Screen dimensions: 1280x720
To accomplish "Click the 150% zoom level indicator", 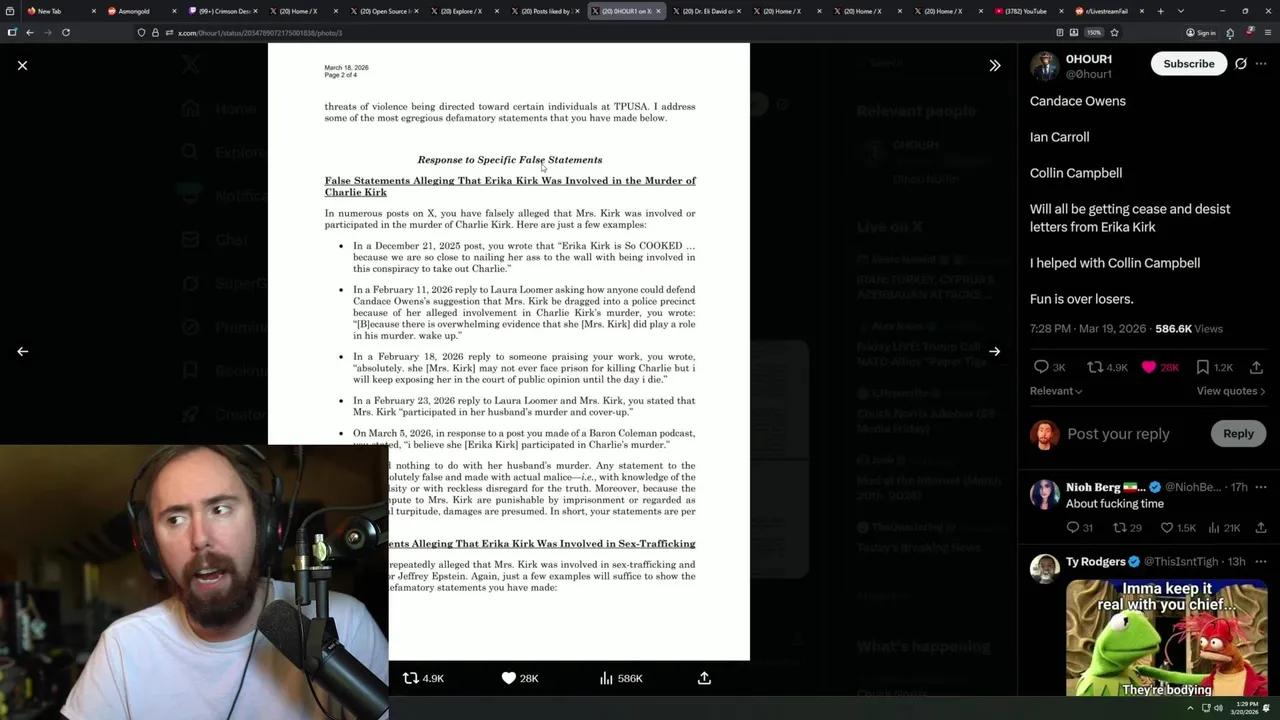I will tap(1094, 32).
